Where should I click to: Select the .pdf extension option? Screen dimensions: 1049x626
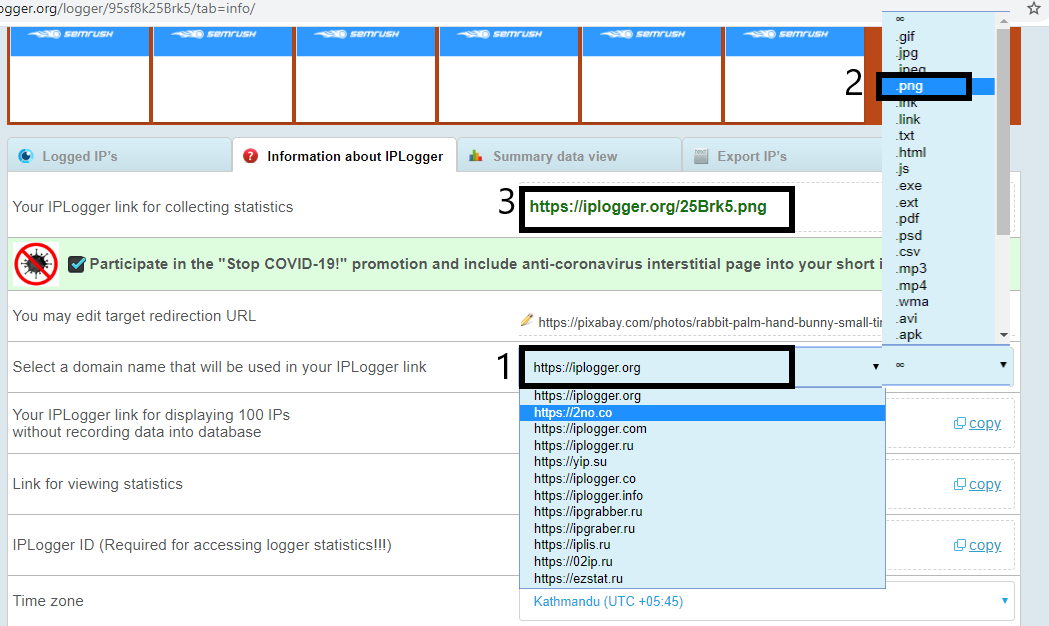click(x=939, y=219)
